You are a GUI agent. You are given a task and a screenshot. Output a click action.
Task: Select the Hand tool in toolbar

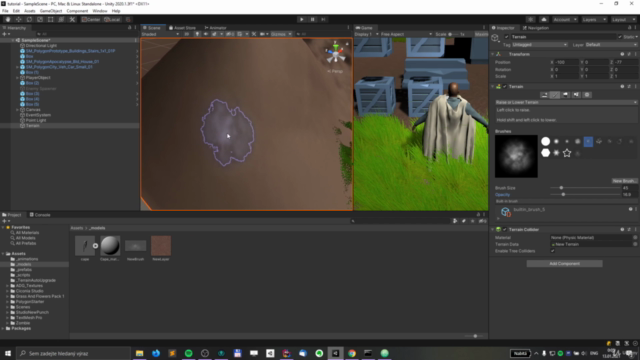pos(8,19)
